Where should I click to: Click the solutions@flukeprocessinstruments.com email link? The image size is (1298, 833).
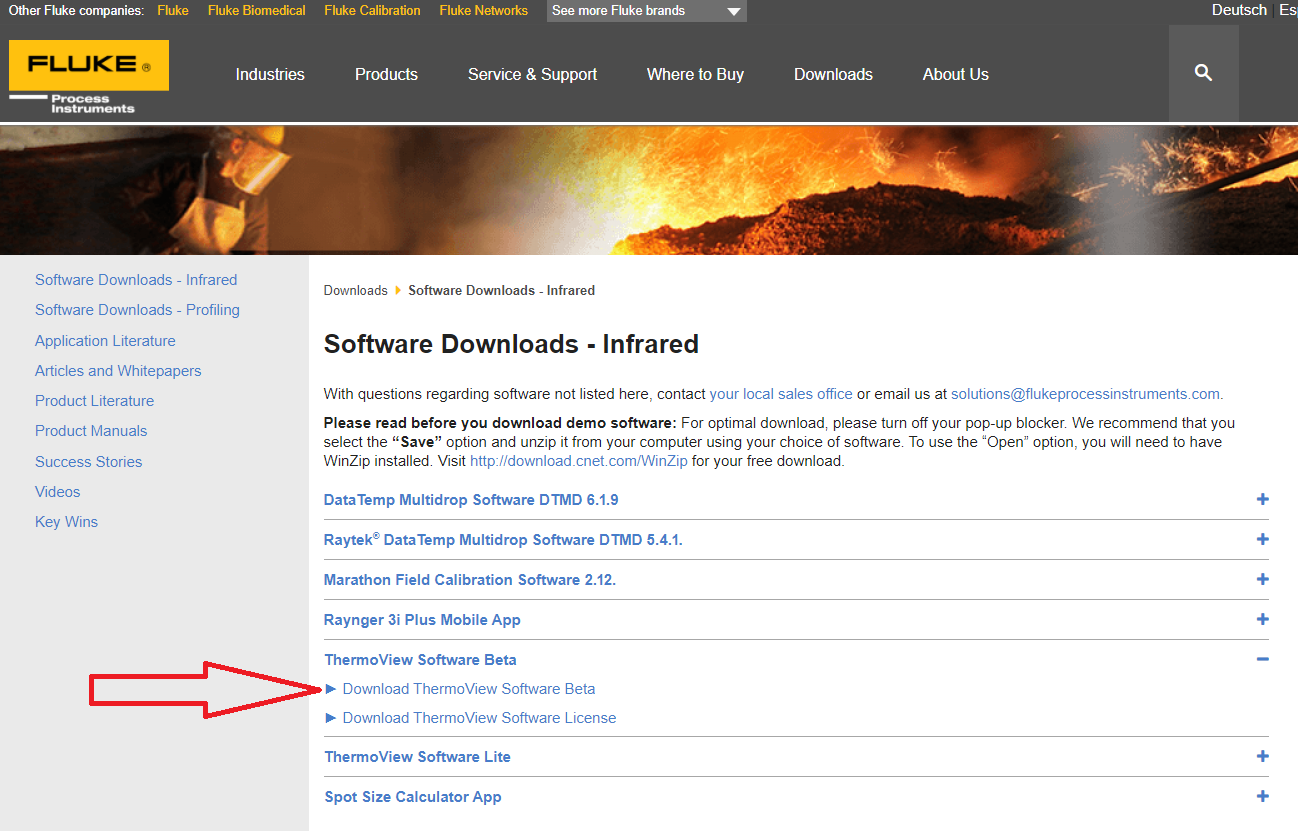point(1085,394)
